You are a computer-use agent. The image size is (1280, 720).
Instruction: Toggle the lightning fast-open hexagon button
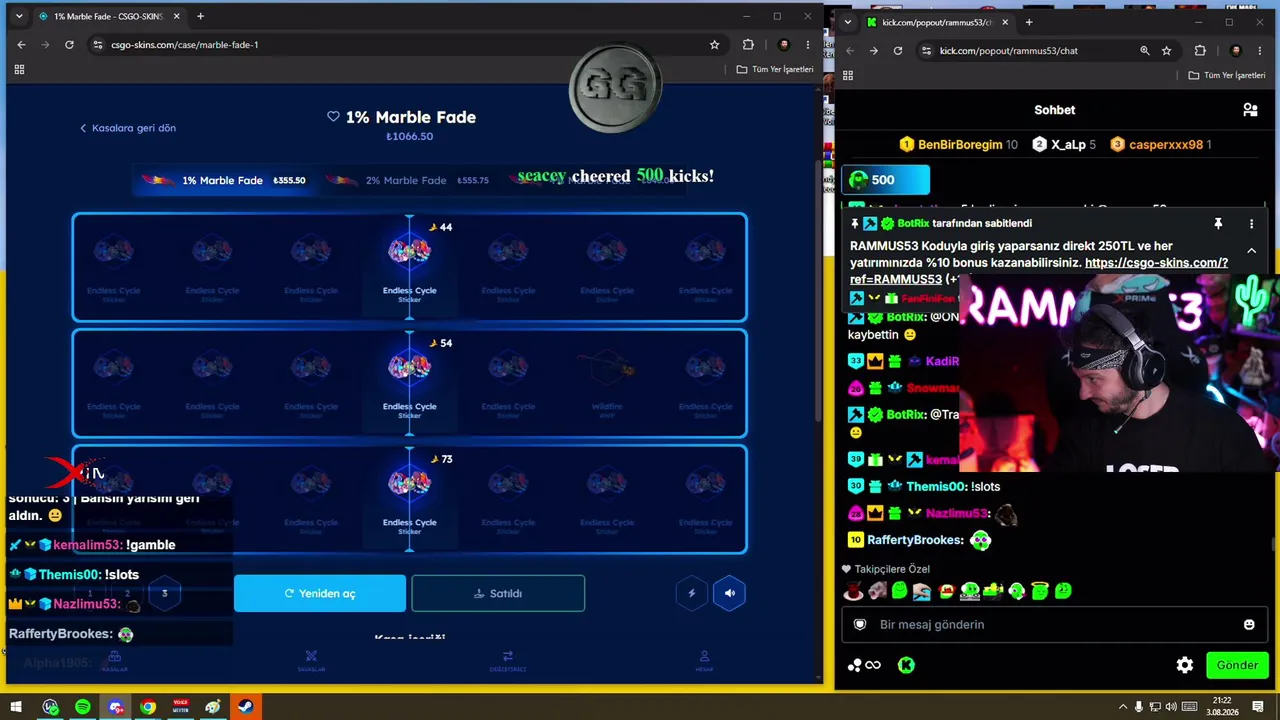pyautogui.click(x=691, y=593)
